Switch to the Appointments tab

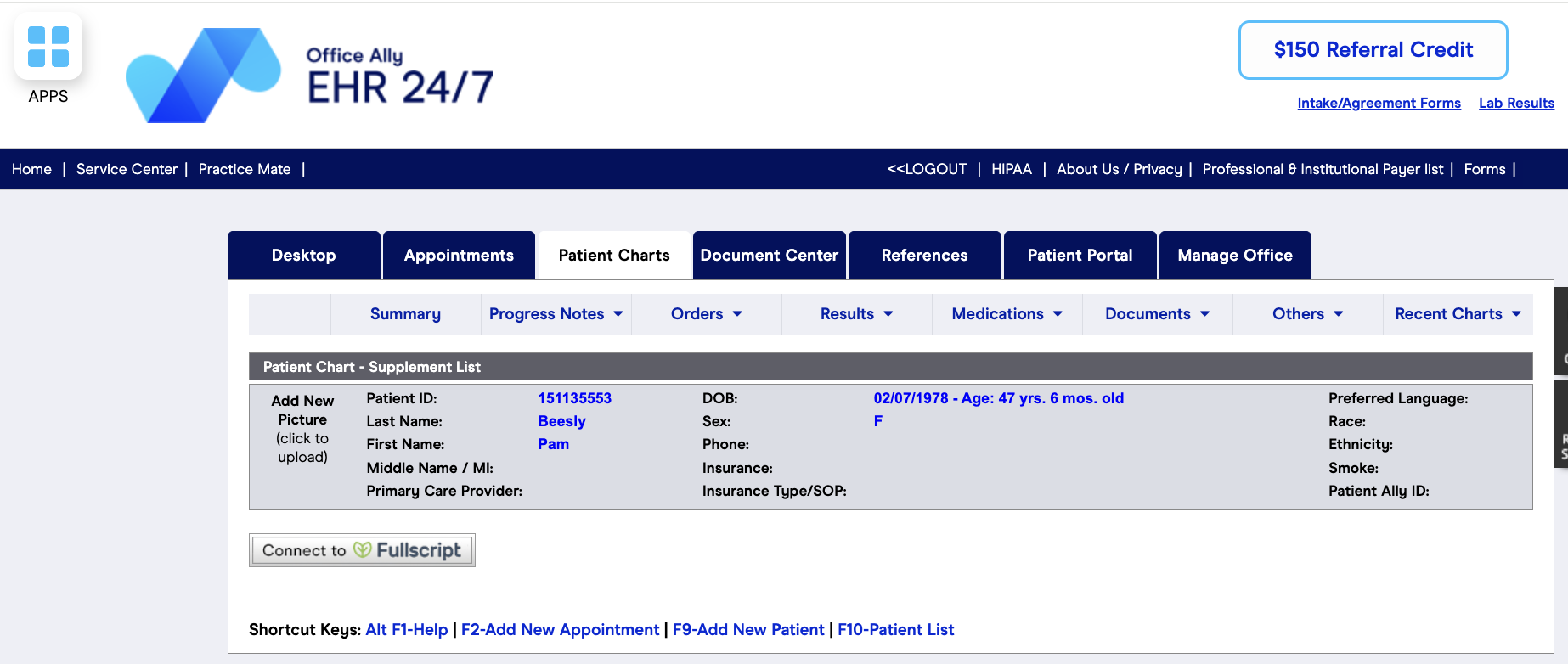[x=459, y=256]
